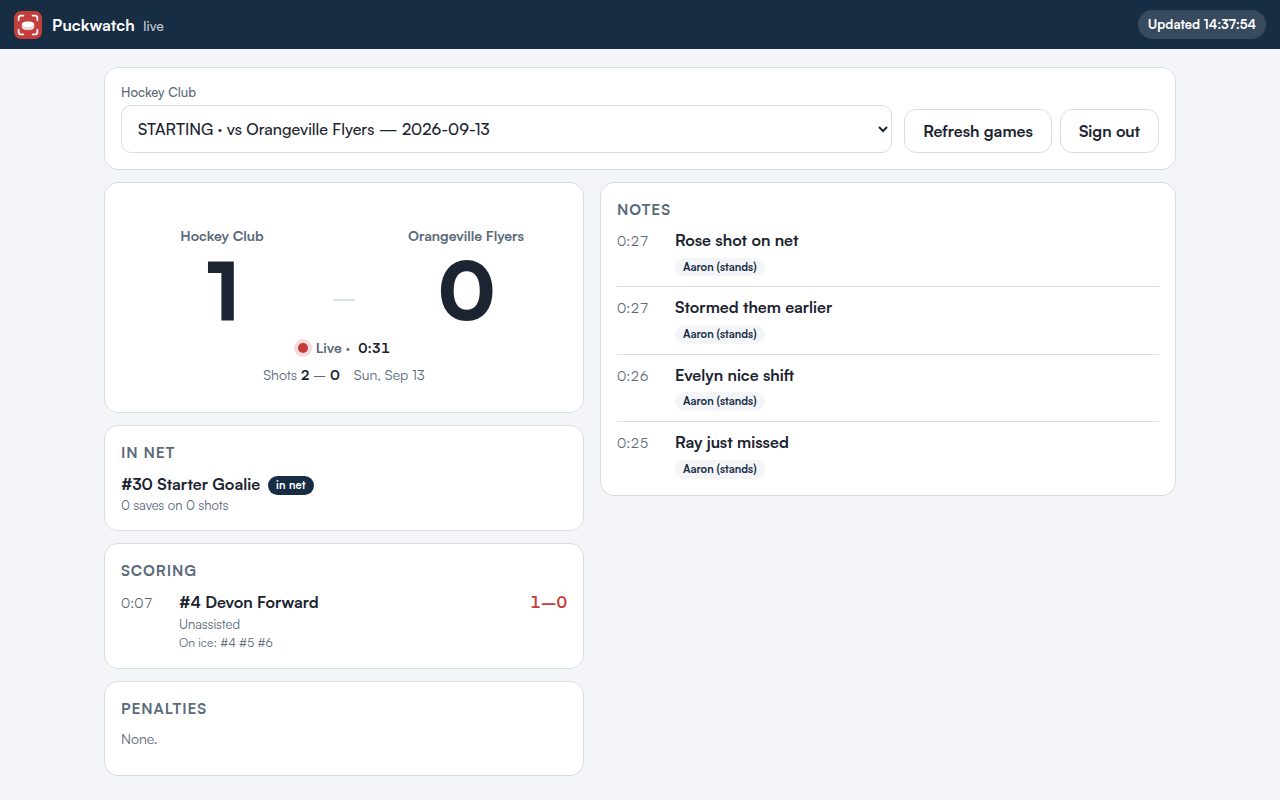Click Aaron (stands) tag under Evelyn nice shift
The width and height of the screenshot is (1280, 800).
pyautogui.click(x=720, y=401)
